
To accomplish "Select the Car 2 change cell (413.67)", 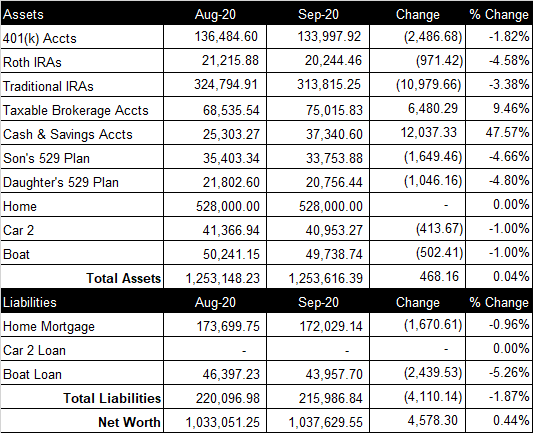I will click(x=439, y=228).
